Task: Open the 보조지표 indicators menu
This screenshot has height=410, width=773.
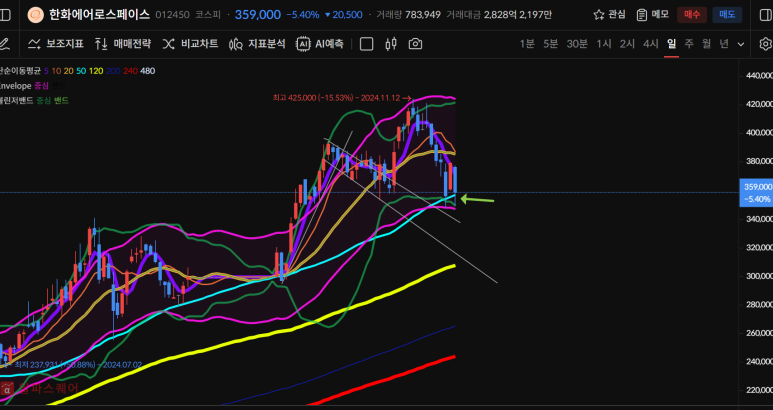Action: pos(55,44)
